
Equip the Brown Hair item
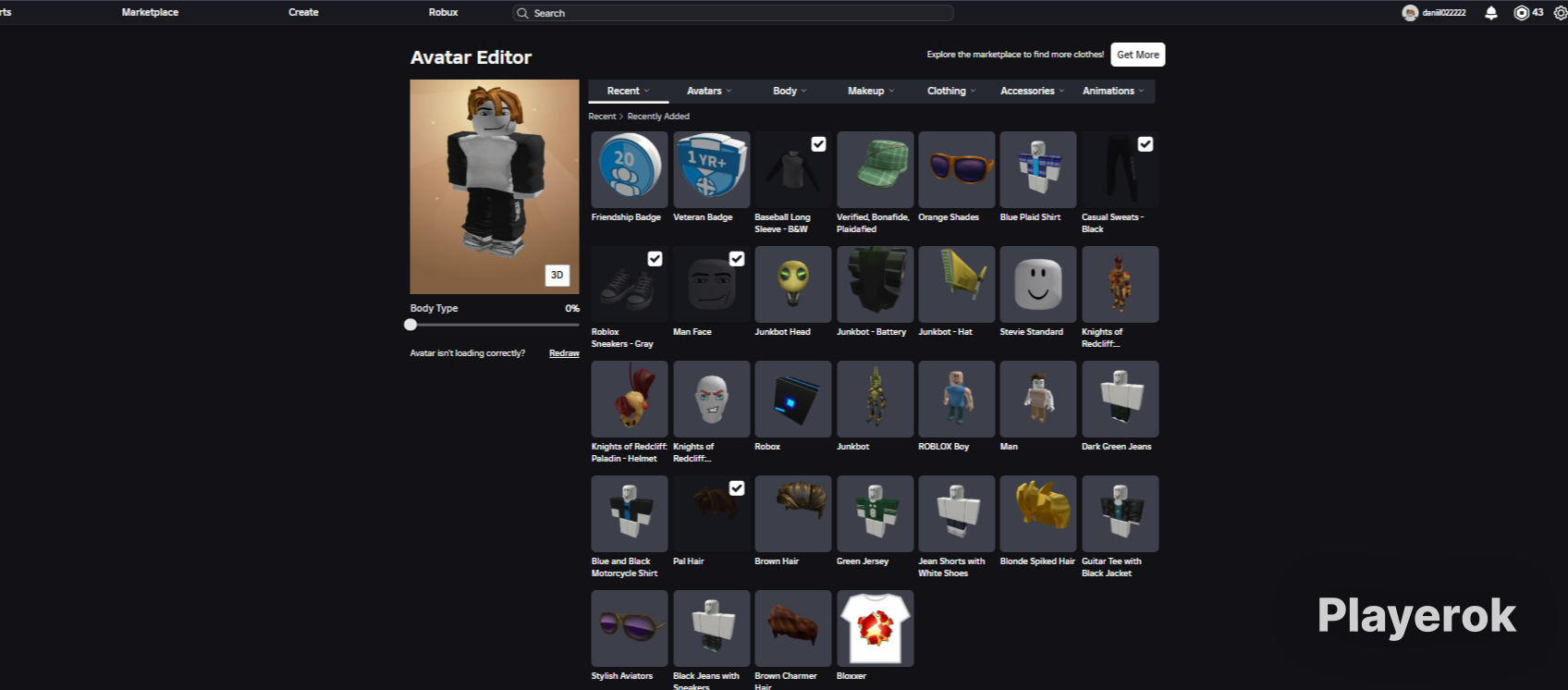pos(793,513)
